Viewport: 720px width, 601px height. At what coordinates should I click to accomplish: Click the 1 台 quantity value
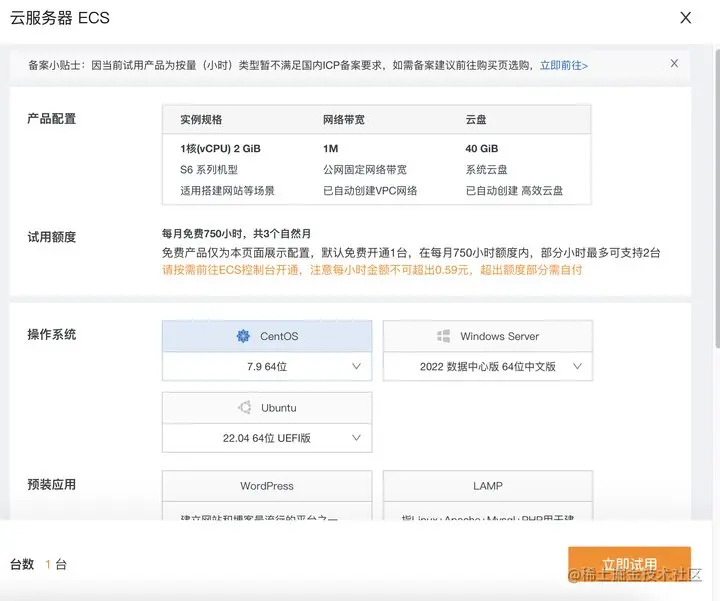pos(56,564)
